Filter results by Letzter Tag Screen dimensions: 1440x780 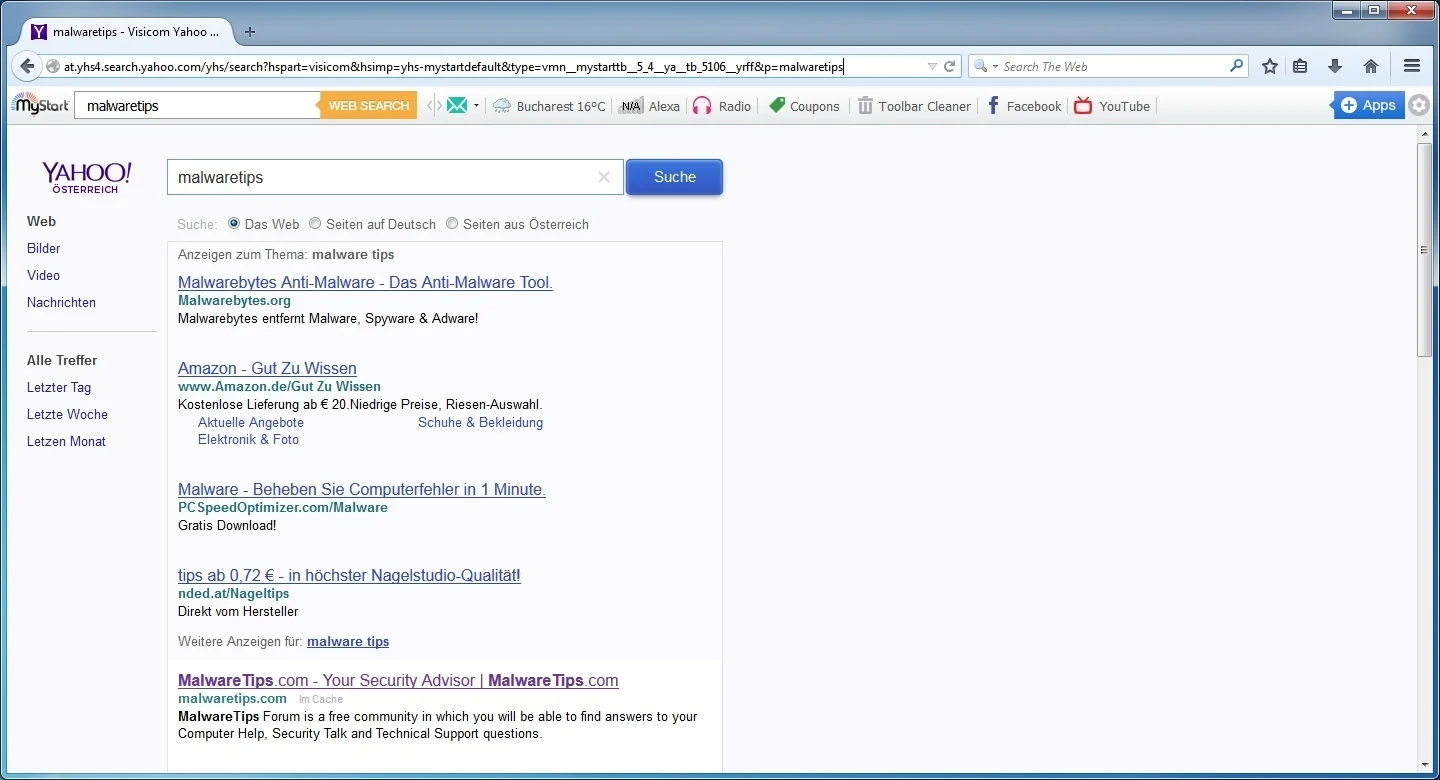click(59, 387)
